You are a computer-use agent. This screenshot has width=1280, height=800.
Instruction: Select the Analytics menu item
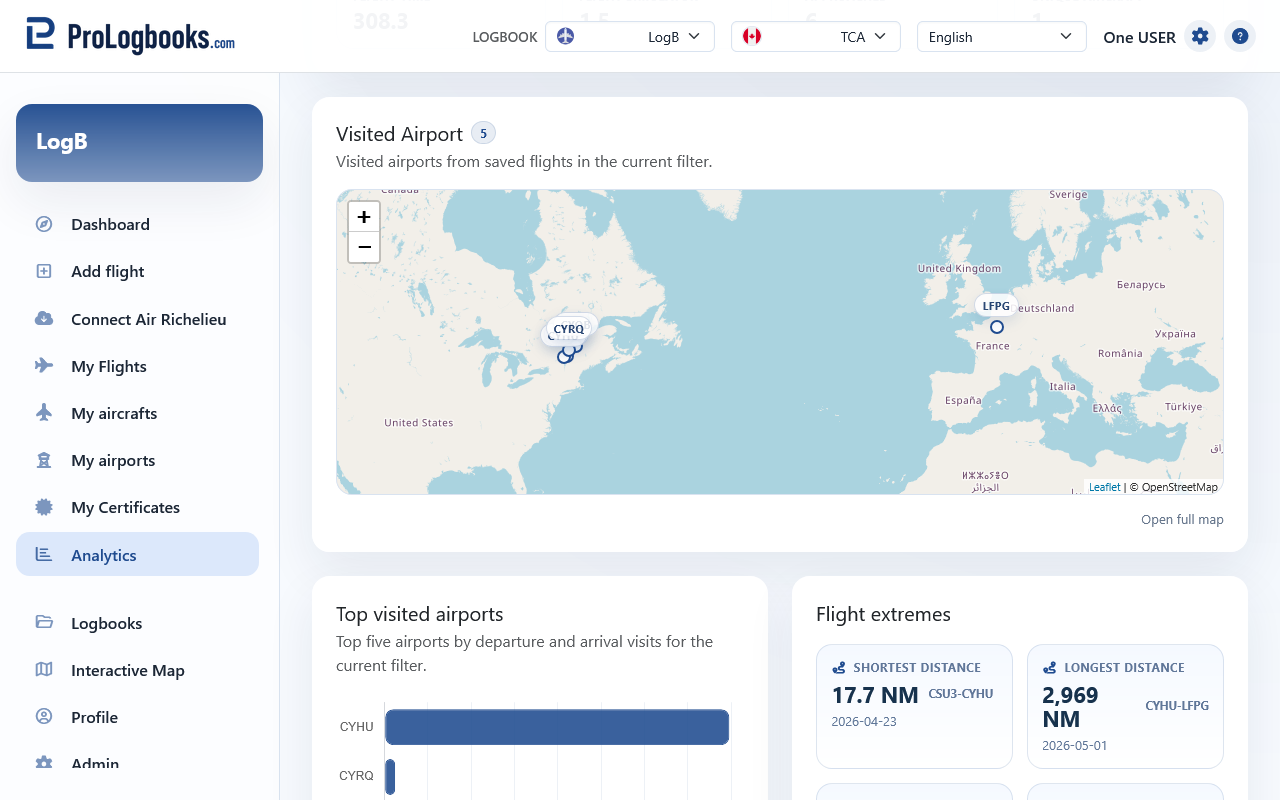(137, 555)
